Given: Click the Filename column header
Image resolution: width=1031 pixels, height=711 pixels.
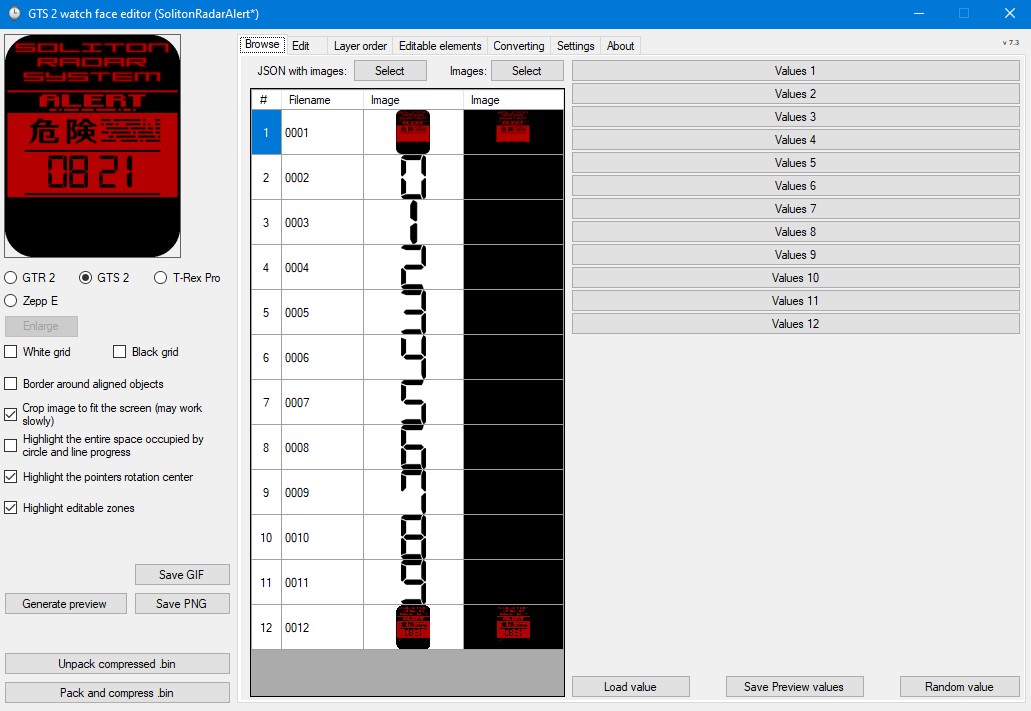Looking at the screenshot, I should pyautogui.click(x=322, y=100).
